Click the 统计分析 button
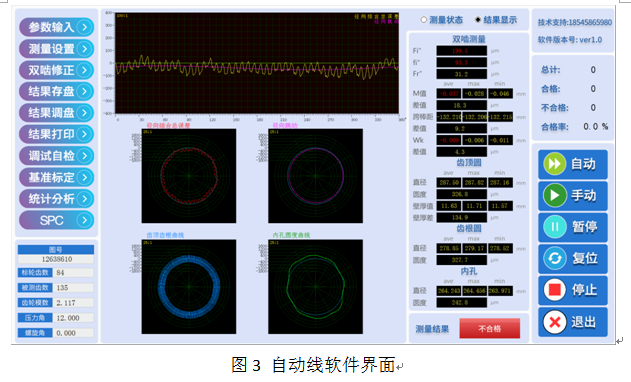The image size is (631, 382). tap(57, 198)
